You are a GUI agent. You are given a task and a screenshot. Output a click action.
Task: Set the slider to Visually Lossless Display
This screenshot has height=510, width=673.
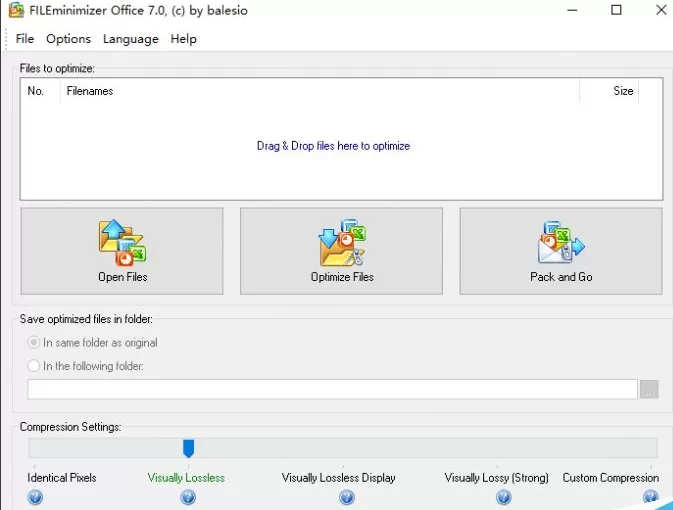point(343,448)
